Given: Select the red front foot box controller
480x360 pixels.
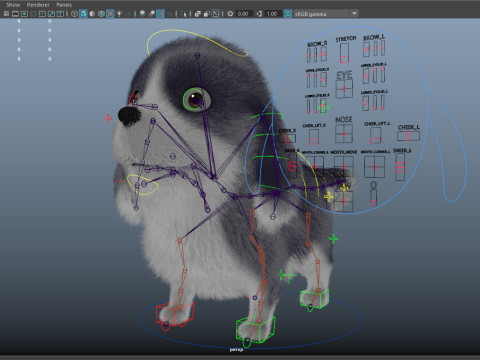Looking at the screenshot, I should (x=175, y=314).
